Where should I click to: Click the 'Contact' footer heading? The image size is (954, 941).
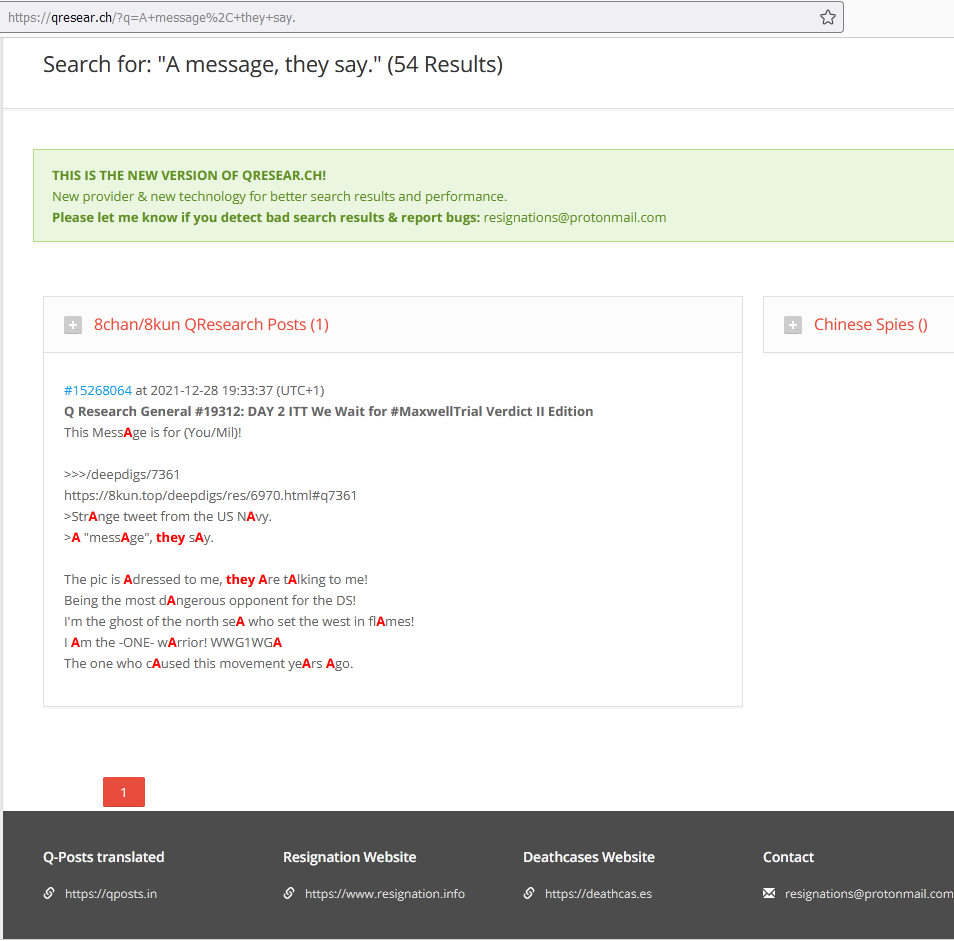point(788,857)
